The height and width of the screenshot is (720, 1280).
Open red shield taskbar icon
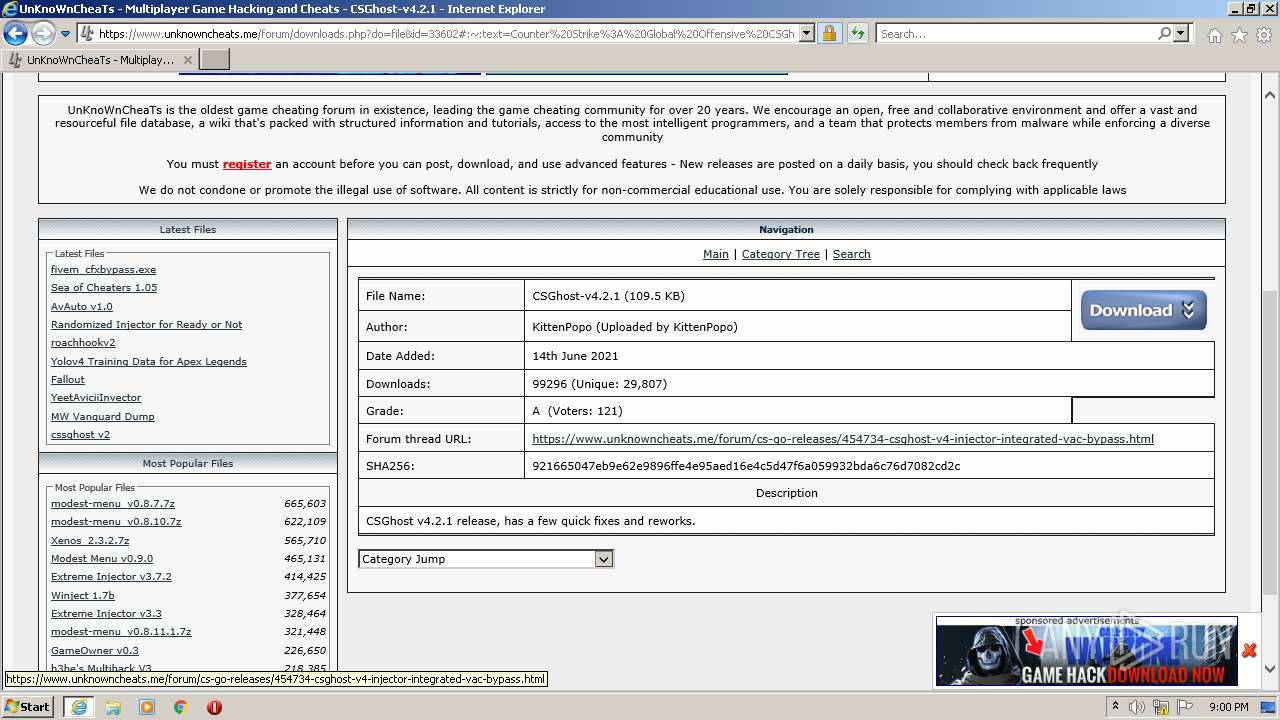pyautogui.click(x=214, y=707)
